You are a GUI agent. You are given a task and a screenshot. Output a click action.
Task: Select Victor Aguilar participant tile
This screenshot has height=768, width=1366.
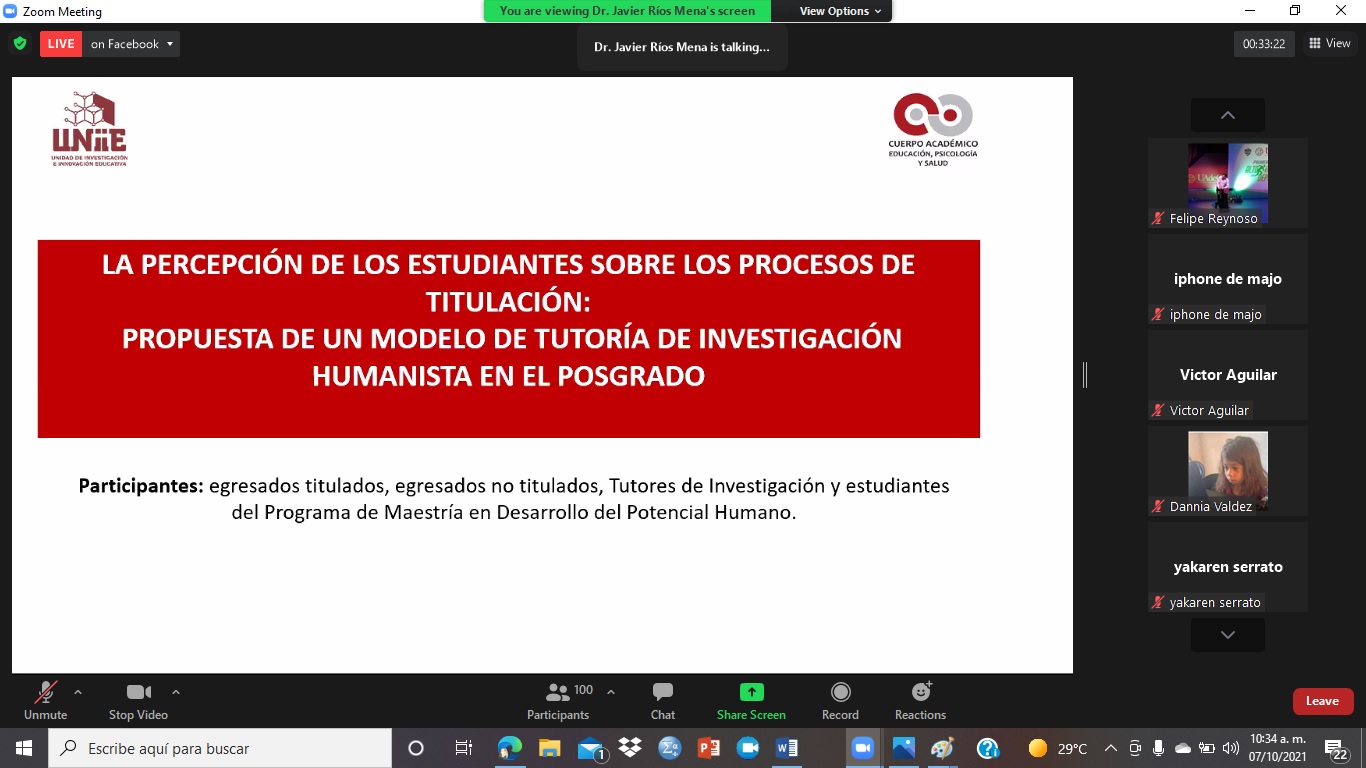click(x=1228, y=375)
